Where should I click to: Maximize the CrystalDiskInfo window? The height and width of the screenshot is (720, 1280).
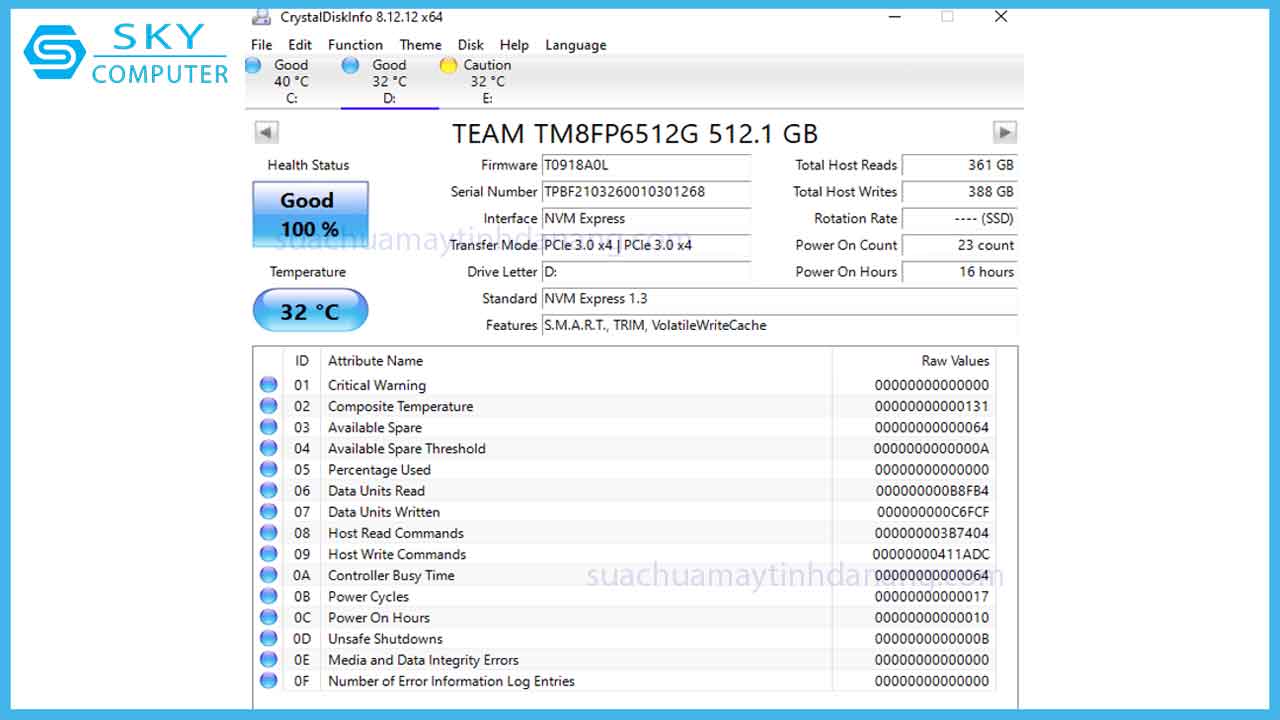947,16
